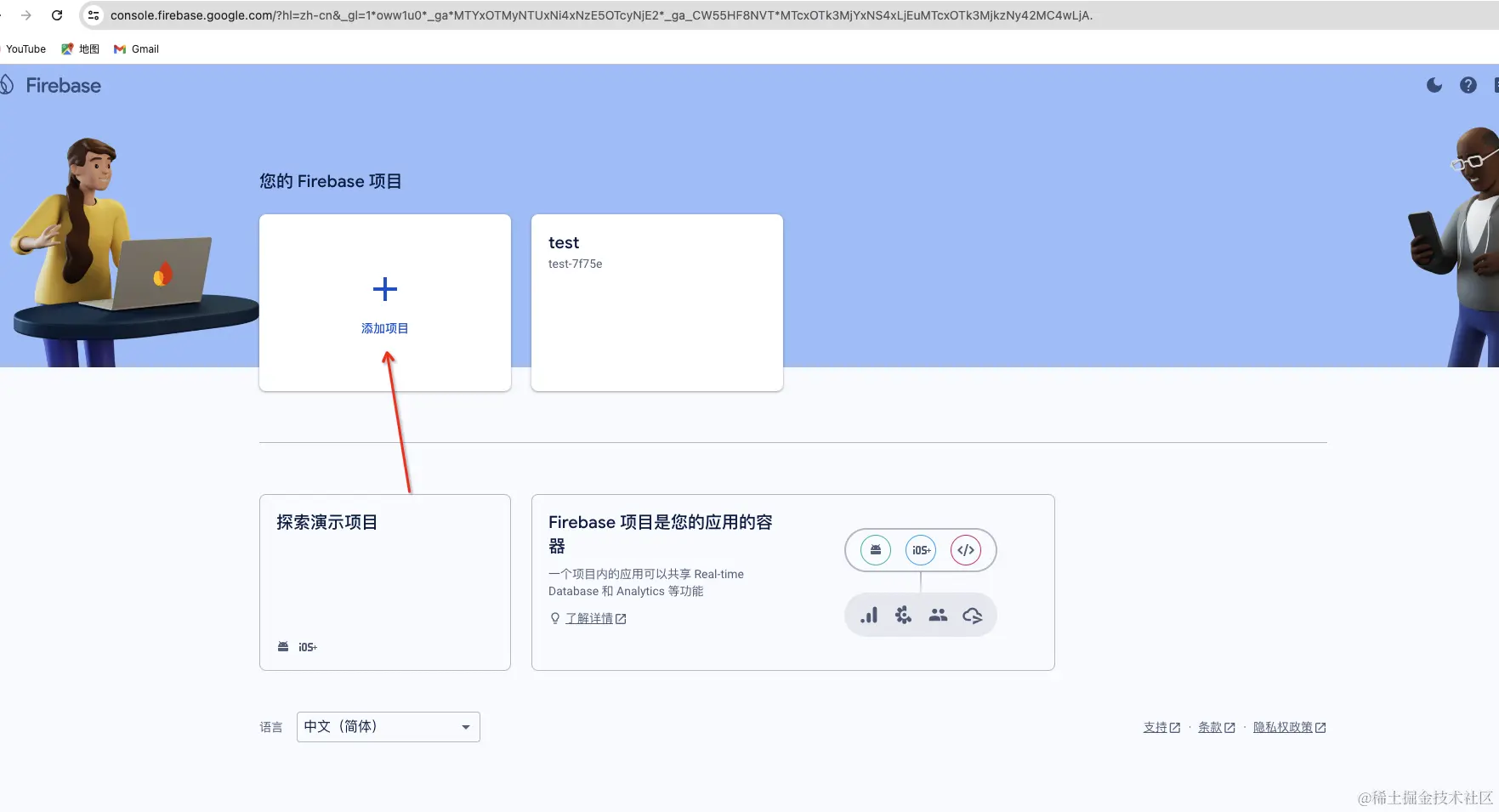Click the plus icon to add project
Viewport: 1499px width, 812px height.
[385, 289]
